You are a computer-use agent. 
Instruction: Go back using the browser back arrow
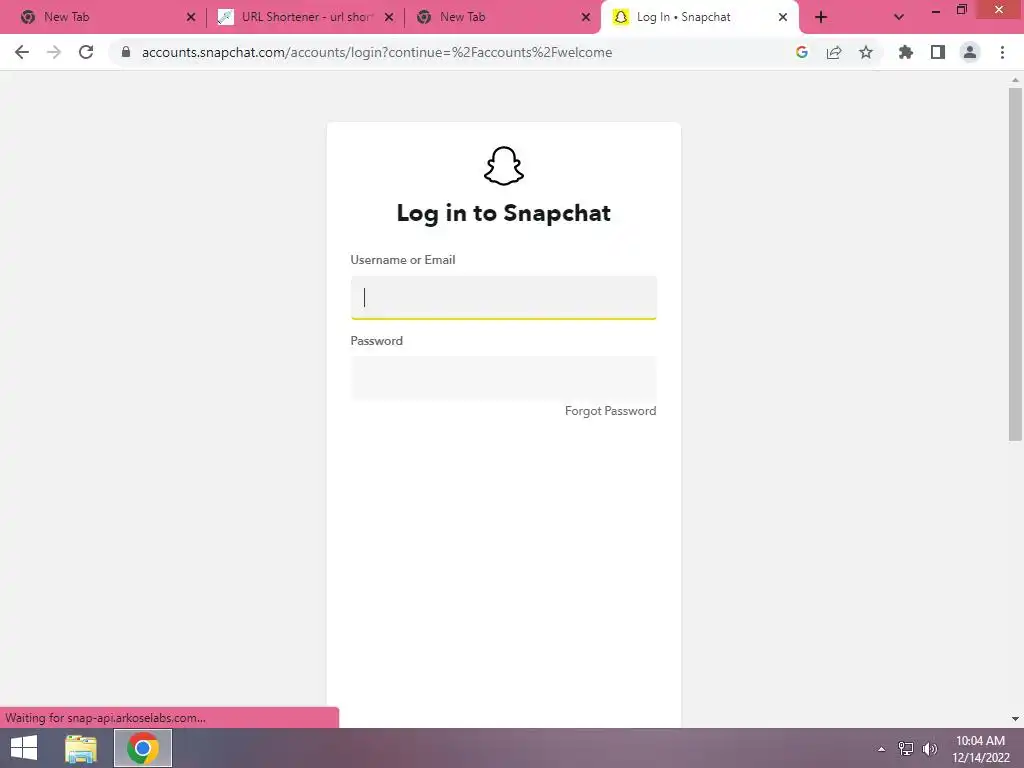[x=22, y=52]
